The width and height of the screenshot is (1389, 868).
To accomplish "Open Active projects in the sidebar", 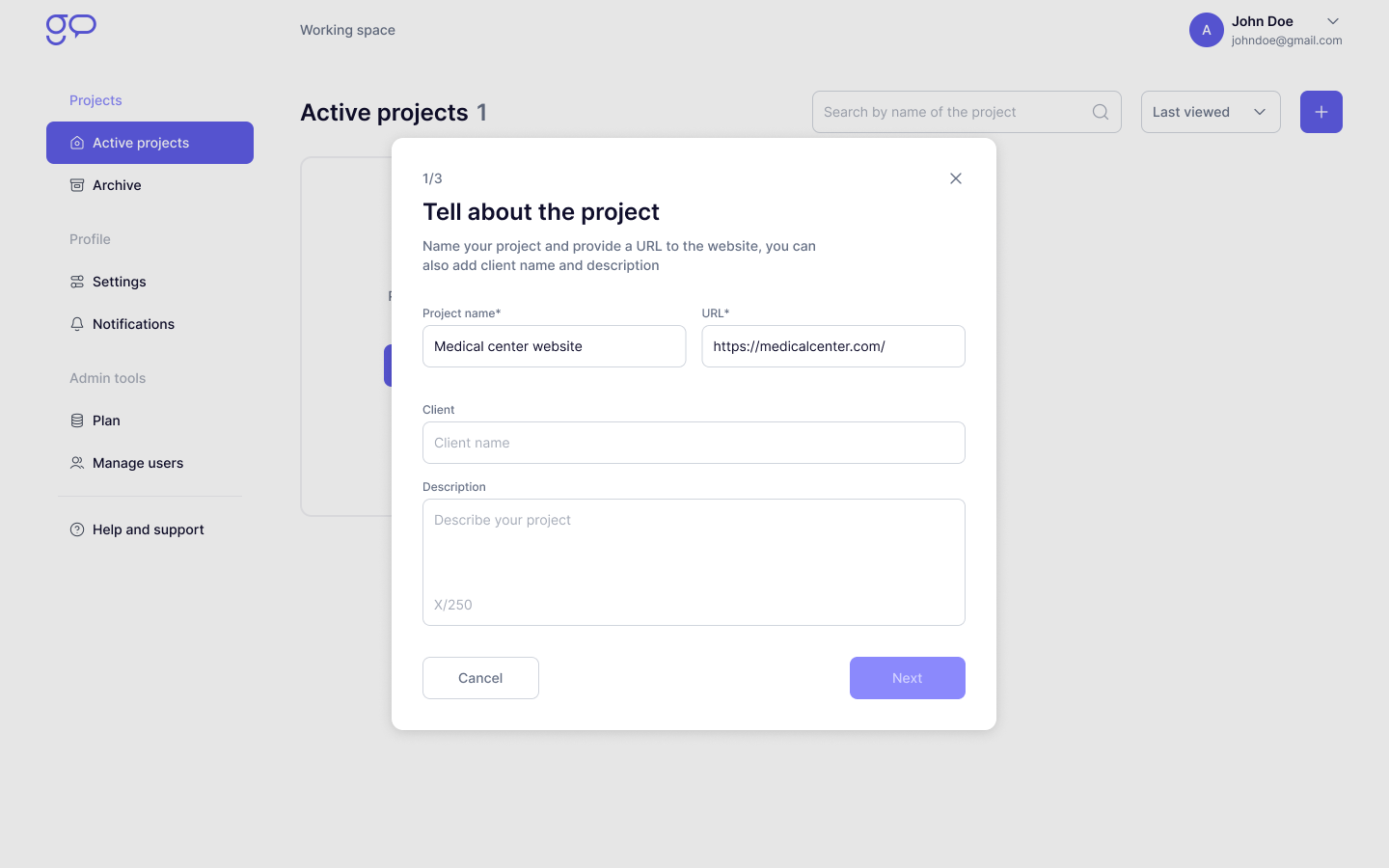I will [x=150, y=143].
